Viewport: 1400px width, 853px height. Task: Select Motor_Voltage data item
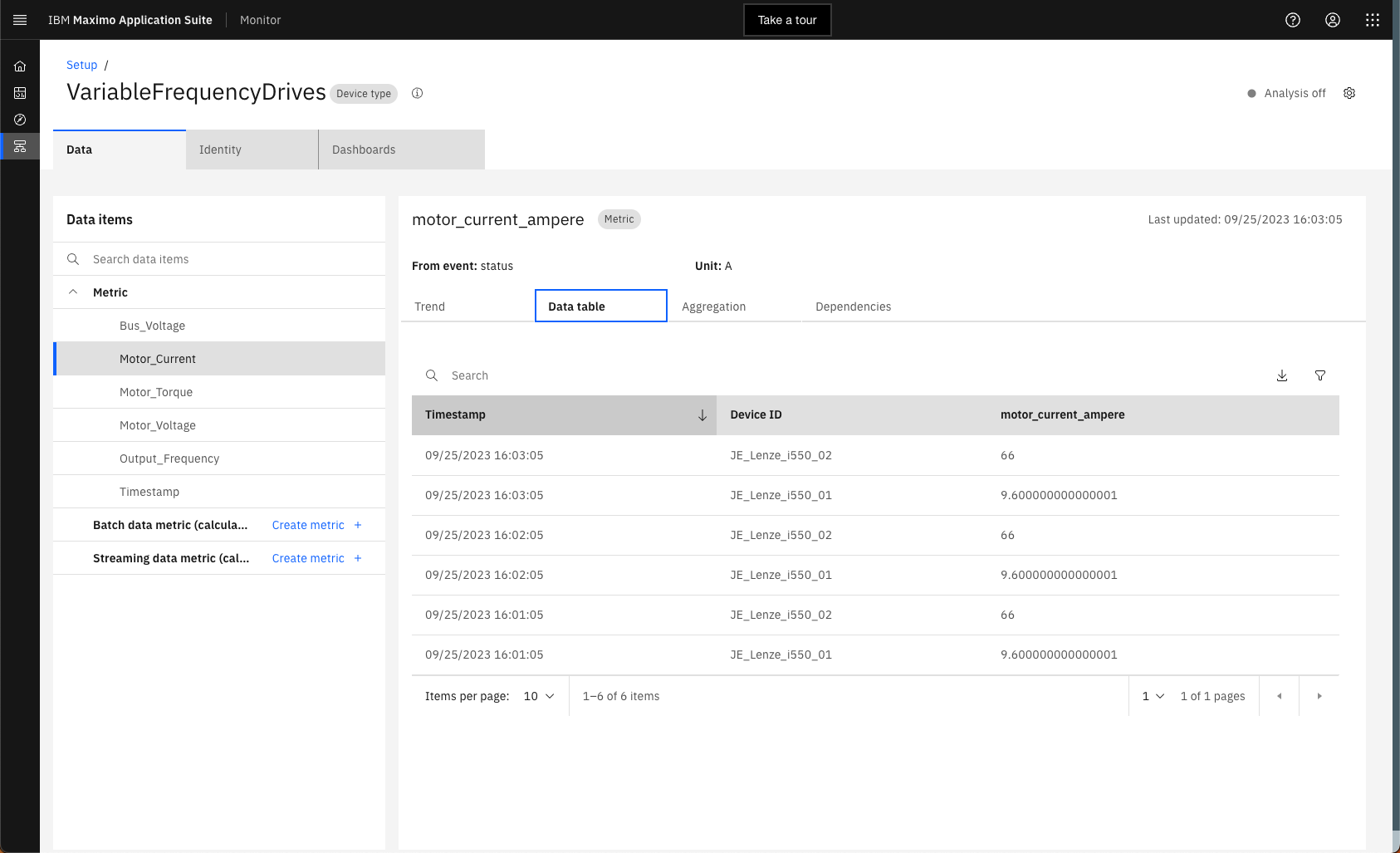(x=219, y=425)
